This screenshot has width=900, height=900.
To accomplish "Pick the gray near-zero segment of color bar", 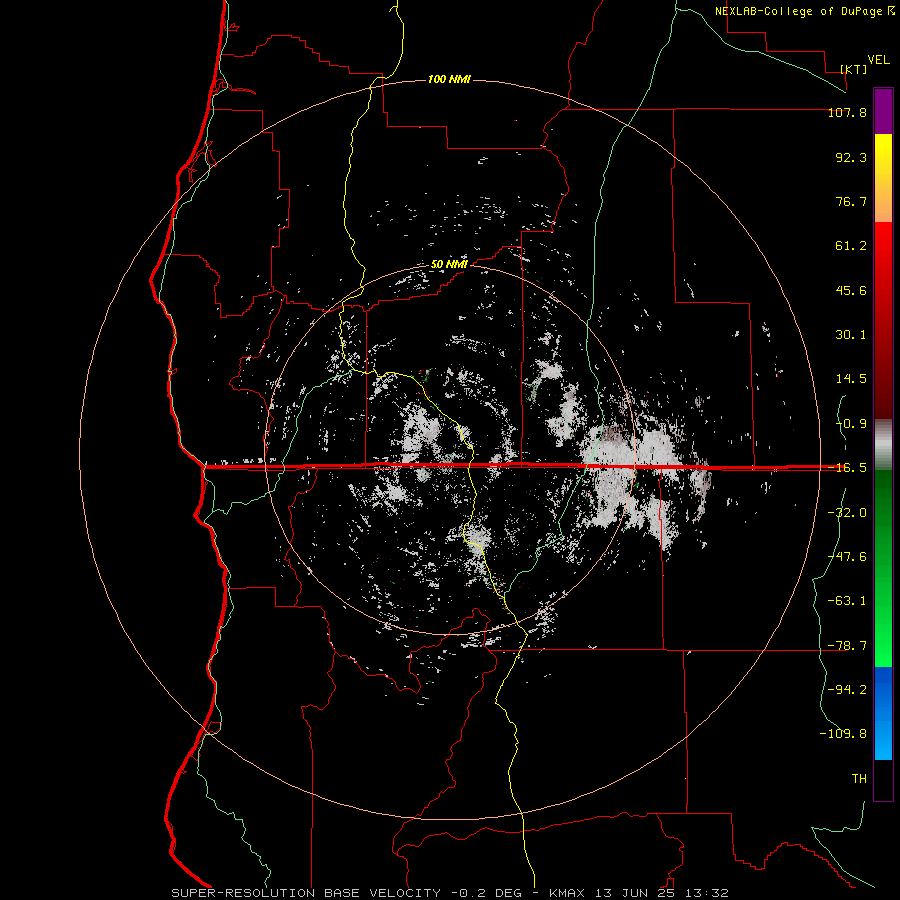I will [883, 445].
